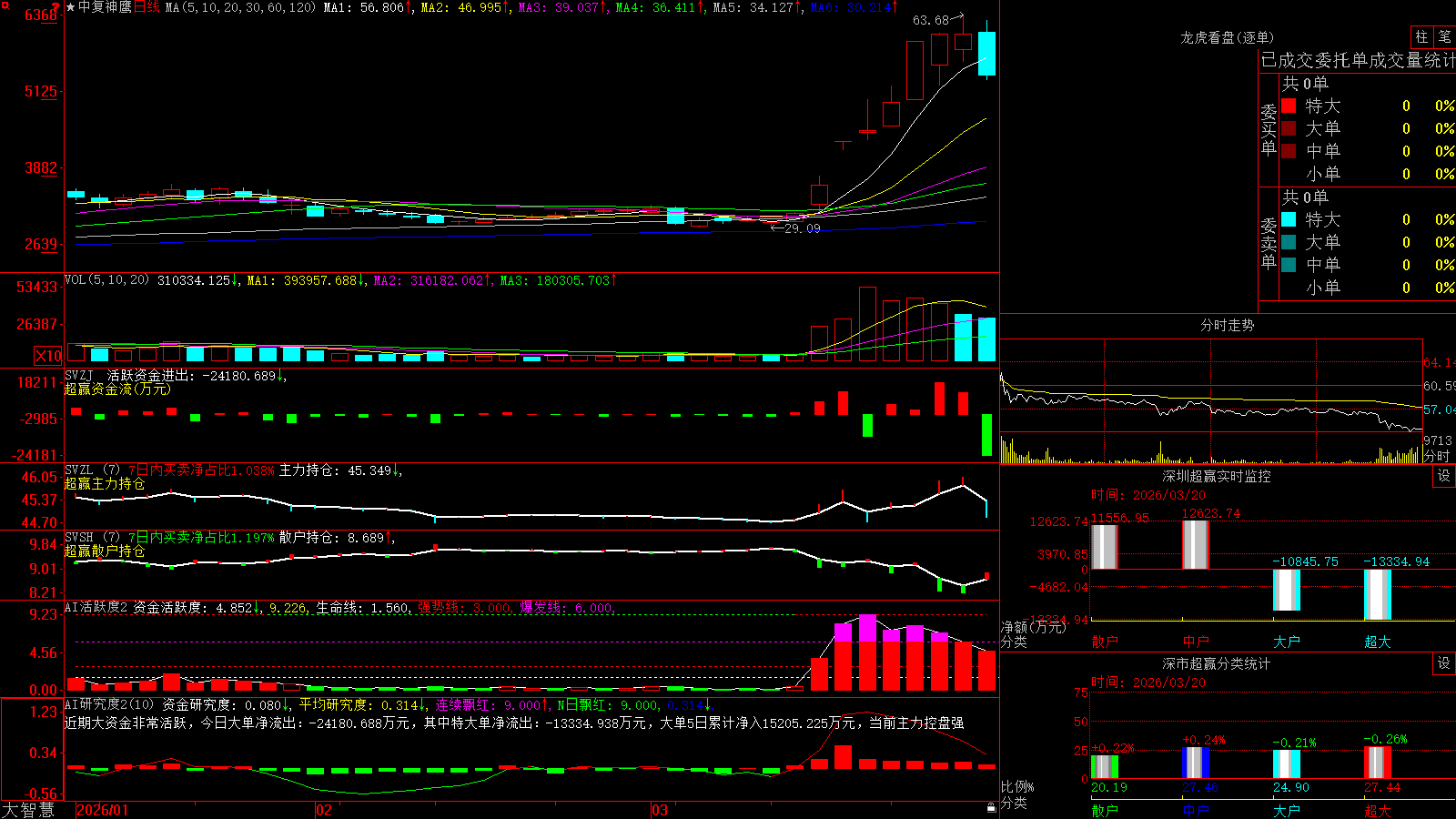Click the 大智慧 logo label
1456x819 pixels.
(x=28, y=810)
